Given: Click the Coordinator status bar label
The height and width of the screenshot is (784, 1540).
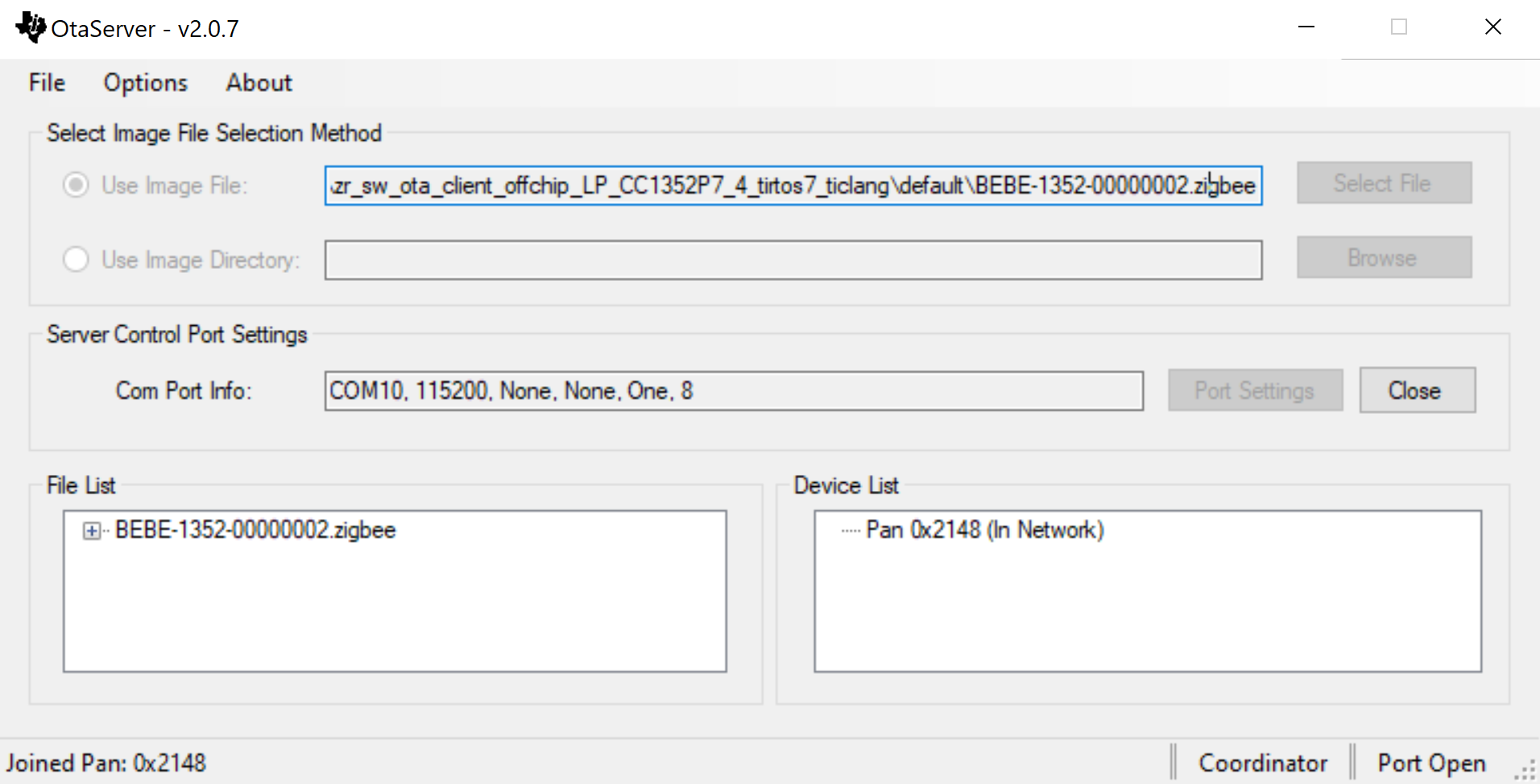Looking at the screenshot, I should (x=1263, y=763).
